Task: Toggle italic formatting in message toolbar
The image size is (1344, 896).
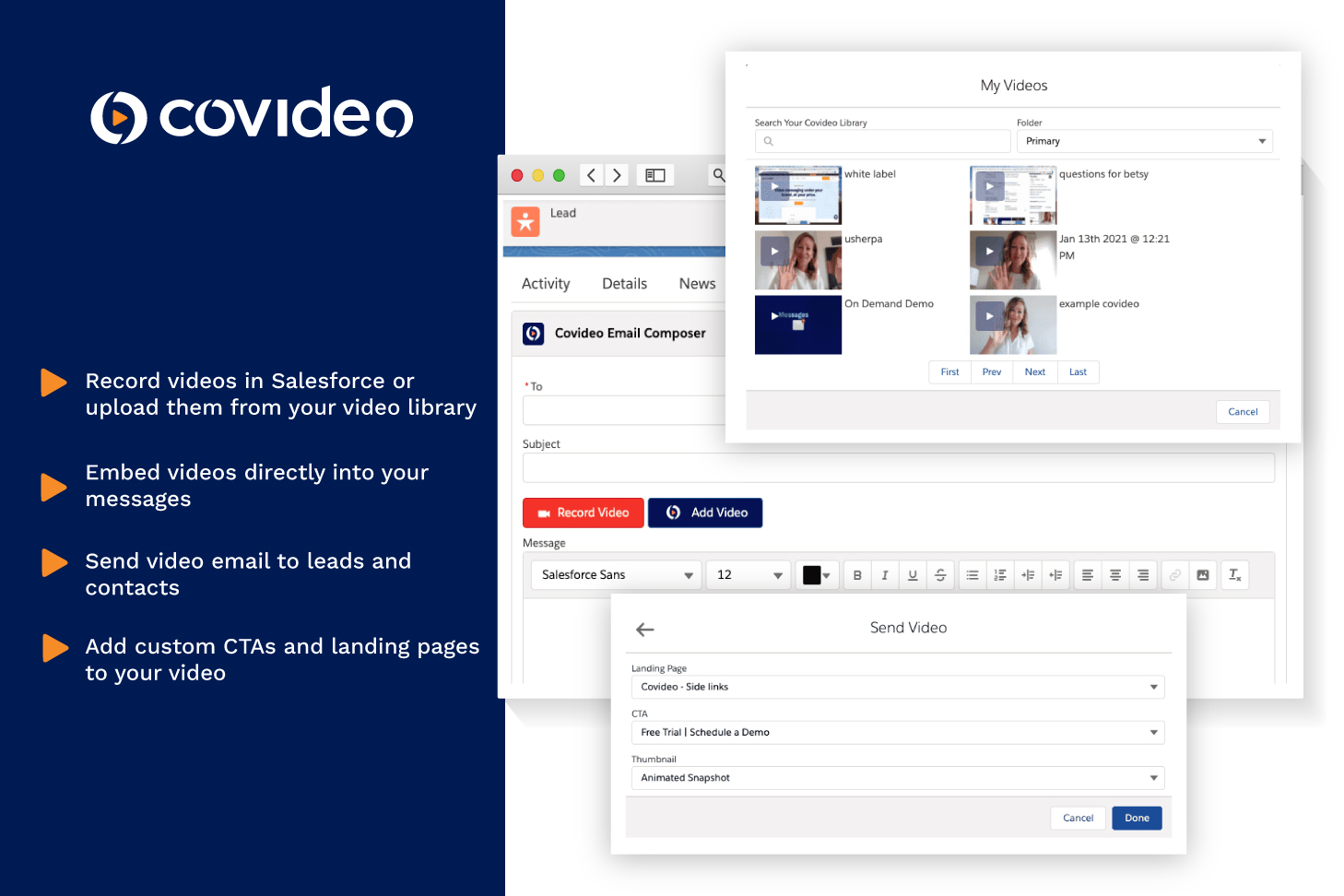Action: (x=885, y=575)
